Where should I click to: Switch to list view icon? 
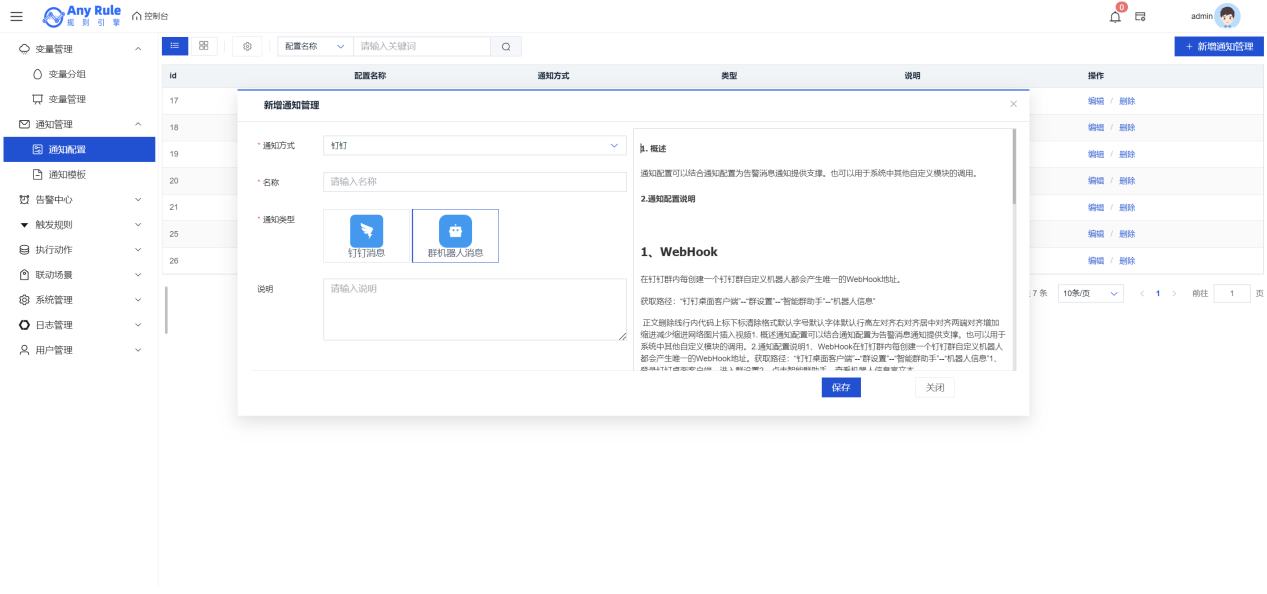point(174,46)
